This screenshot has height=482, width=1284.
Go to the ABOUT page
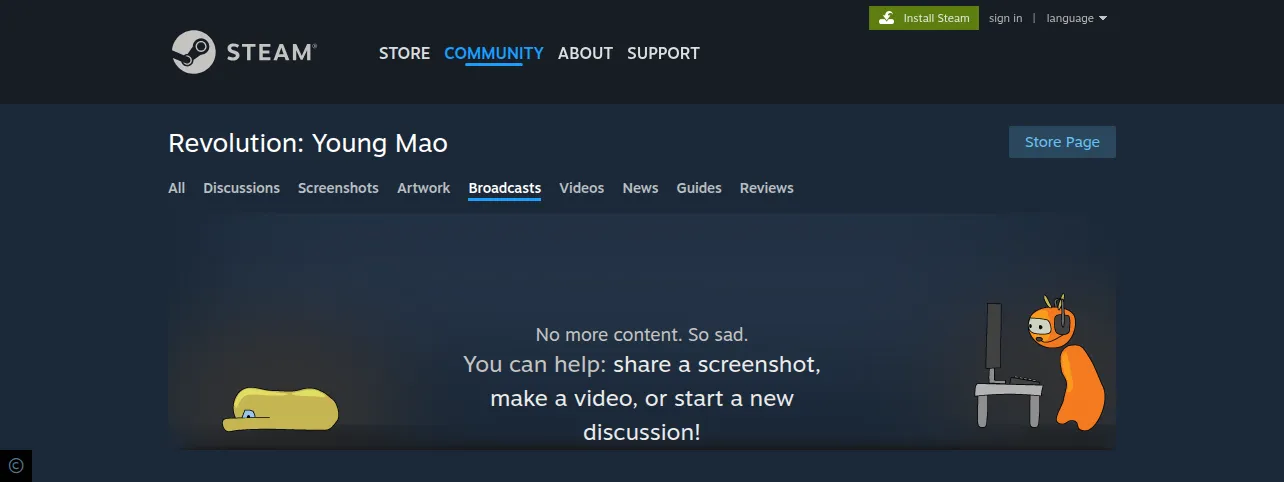[585, 53]
